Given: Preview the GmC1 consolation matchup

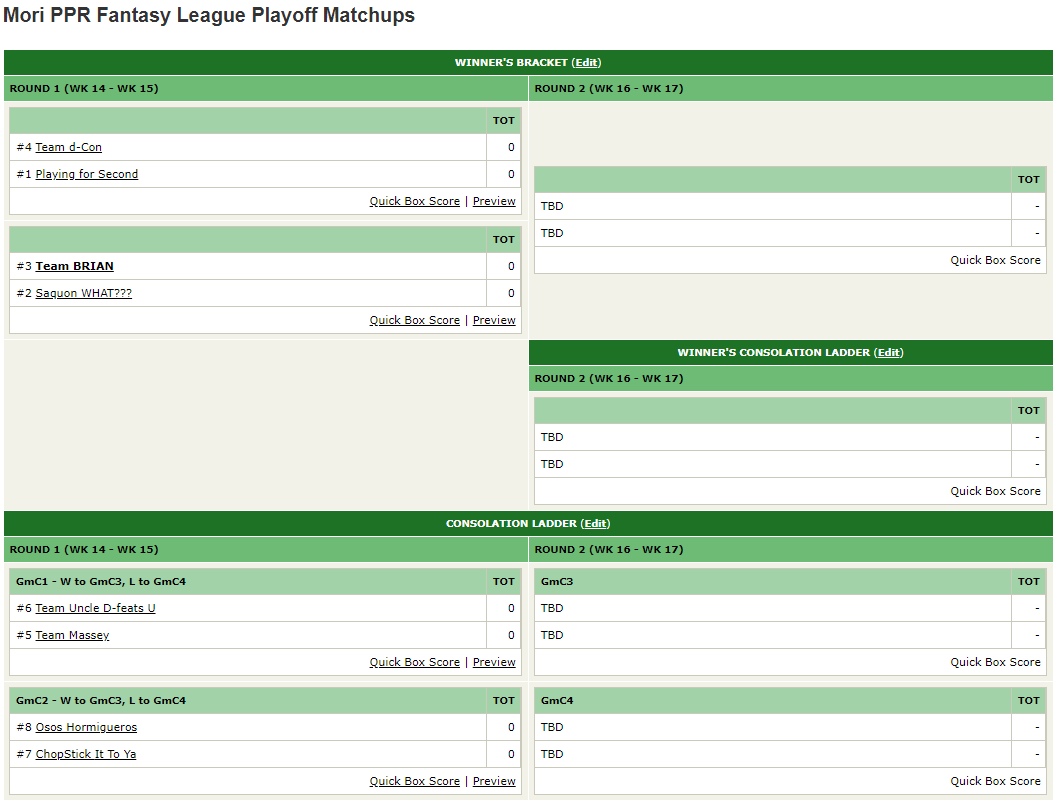Looking at the screenshot, I should tap(494, 663).
